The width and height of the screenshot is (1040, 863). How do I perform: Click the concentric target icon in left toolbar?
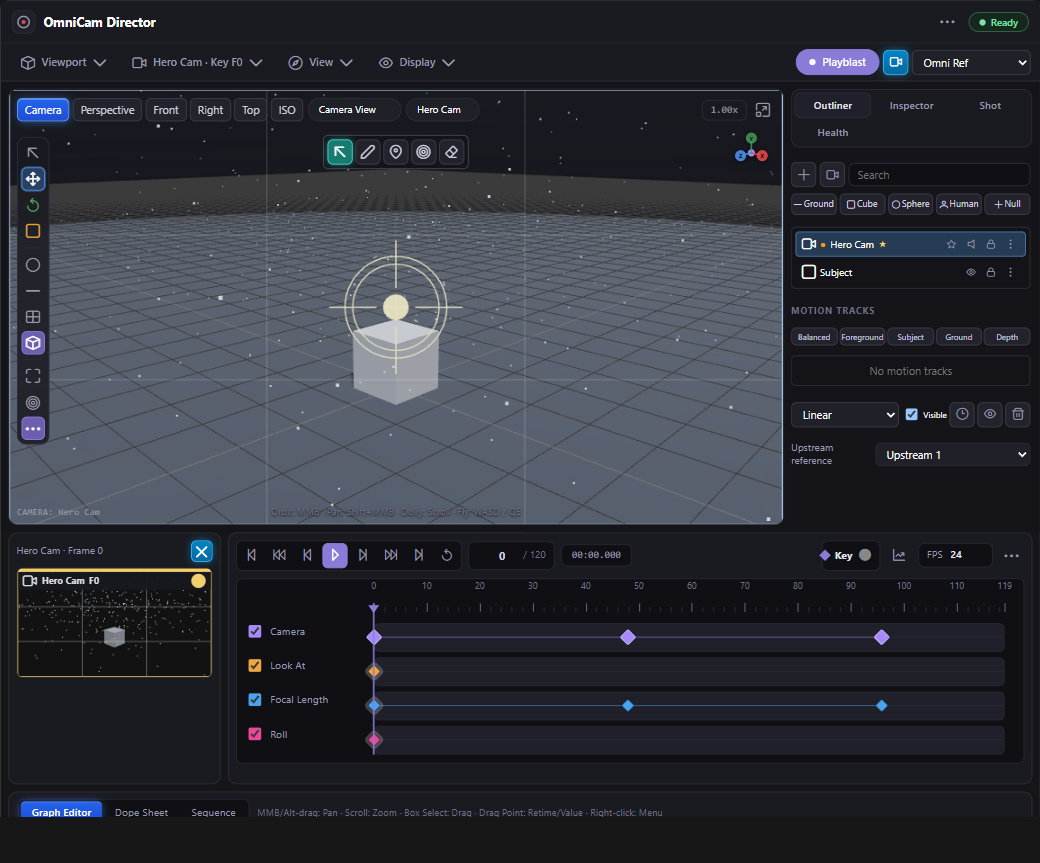32,403
